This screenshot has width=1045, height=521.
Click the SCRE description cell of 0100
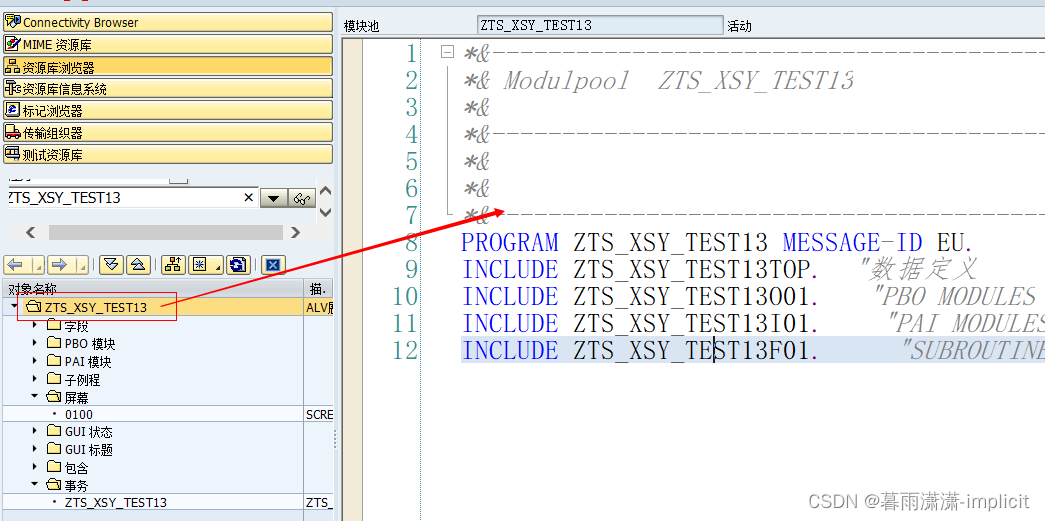pyautogui.click(x=319, y=414)
